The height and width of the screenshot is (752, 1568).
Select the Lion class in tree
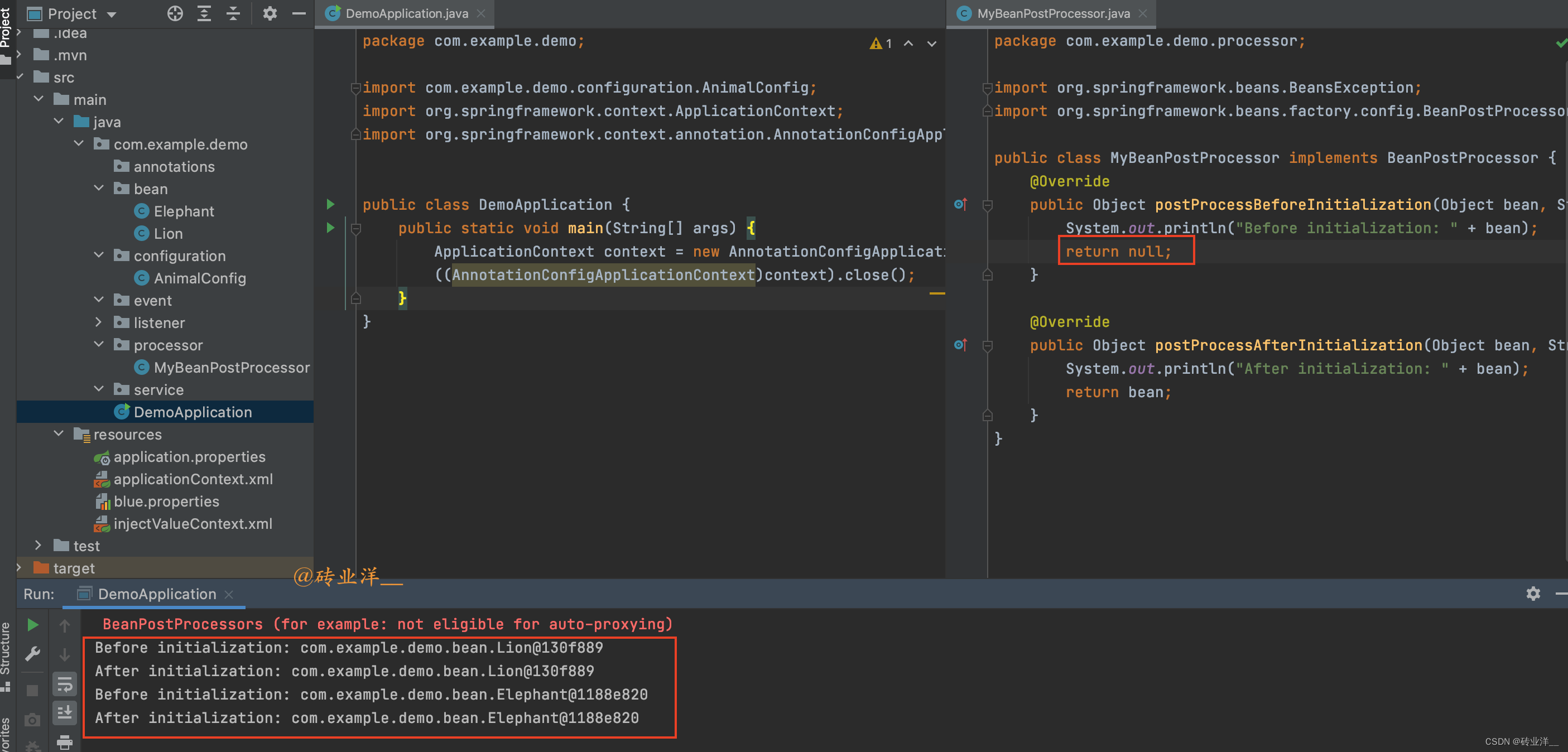[x=167, y=234]
